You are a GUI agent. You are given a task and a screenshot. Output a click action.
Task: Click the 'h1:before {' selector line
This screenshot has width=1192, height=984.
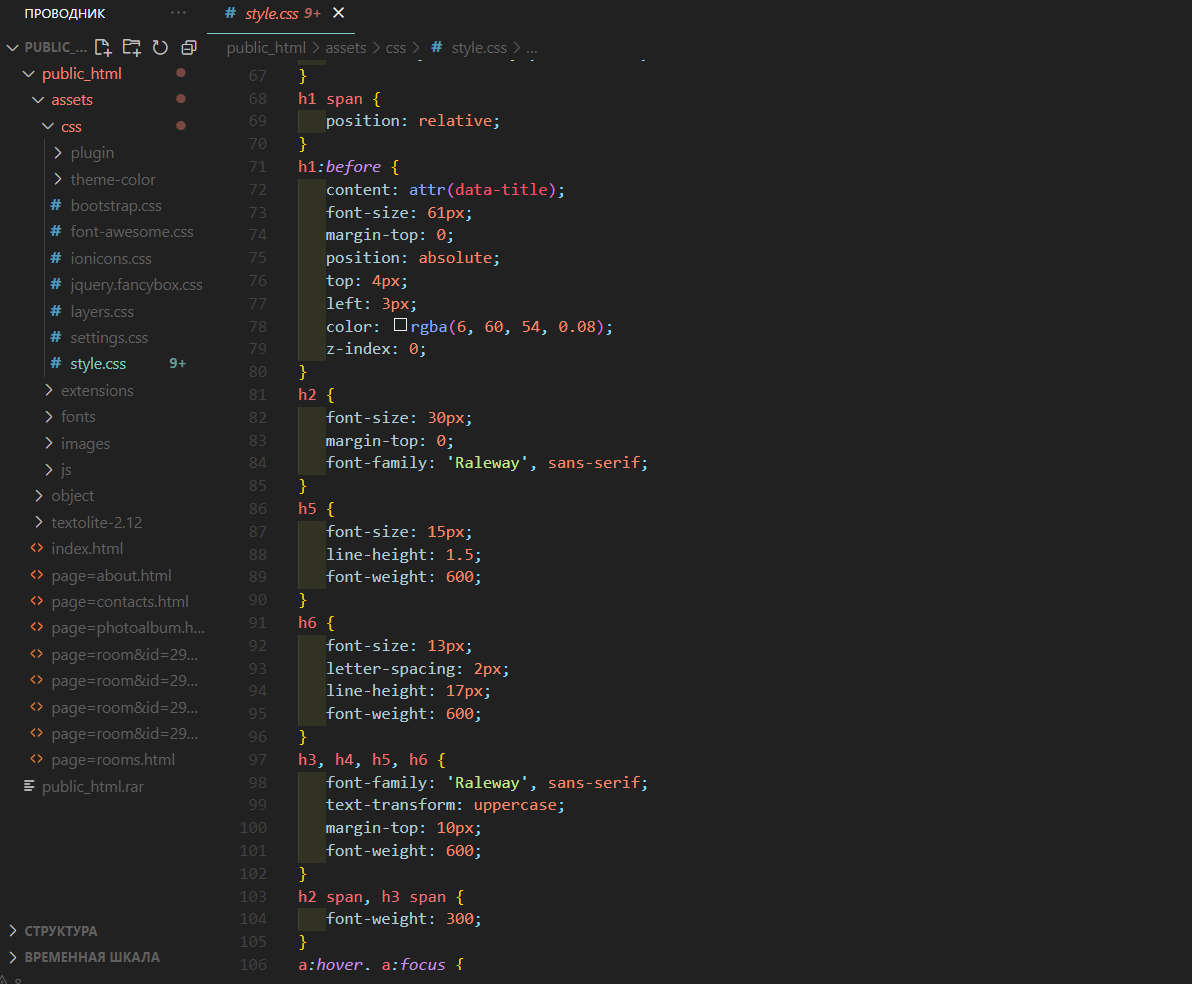[348, 167]
